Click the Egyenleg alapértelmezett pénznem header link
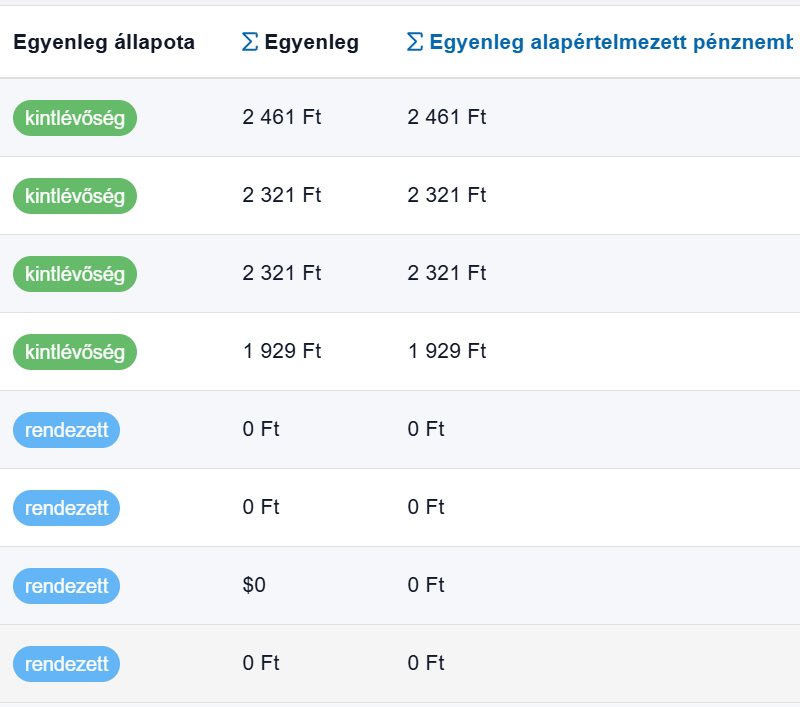 point(610,43)
